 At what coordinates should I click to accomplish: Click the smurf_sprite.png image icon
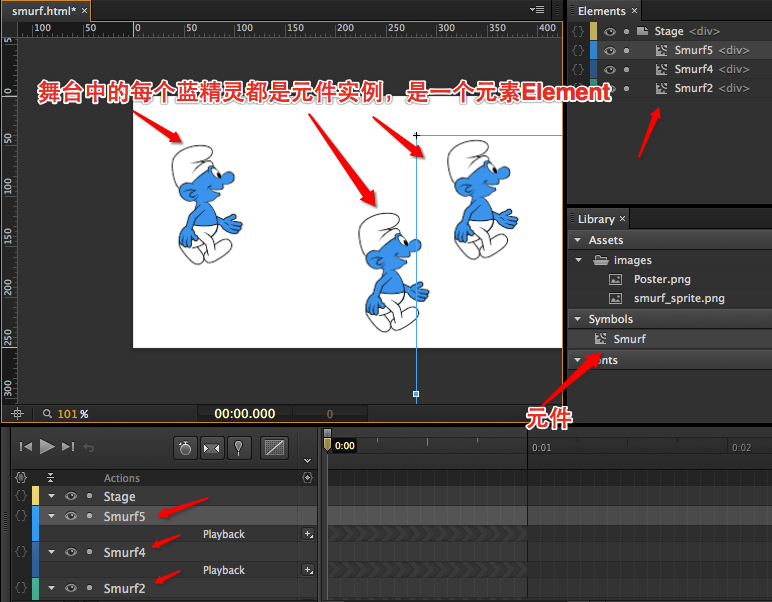(615, 298)
